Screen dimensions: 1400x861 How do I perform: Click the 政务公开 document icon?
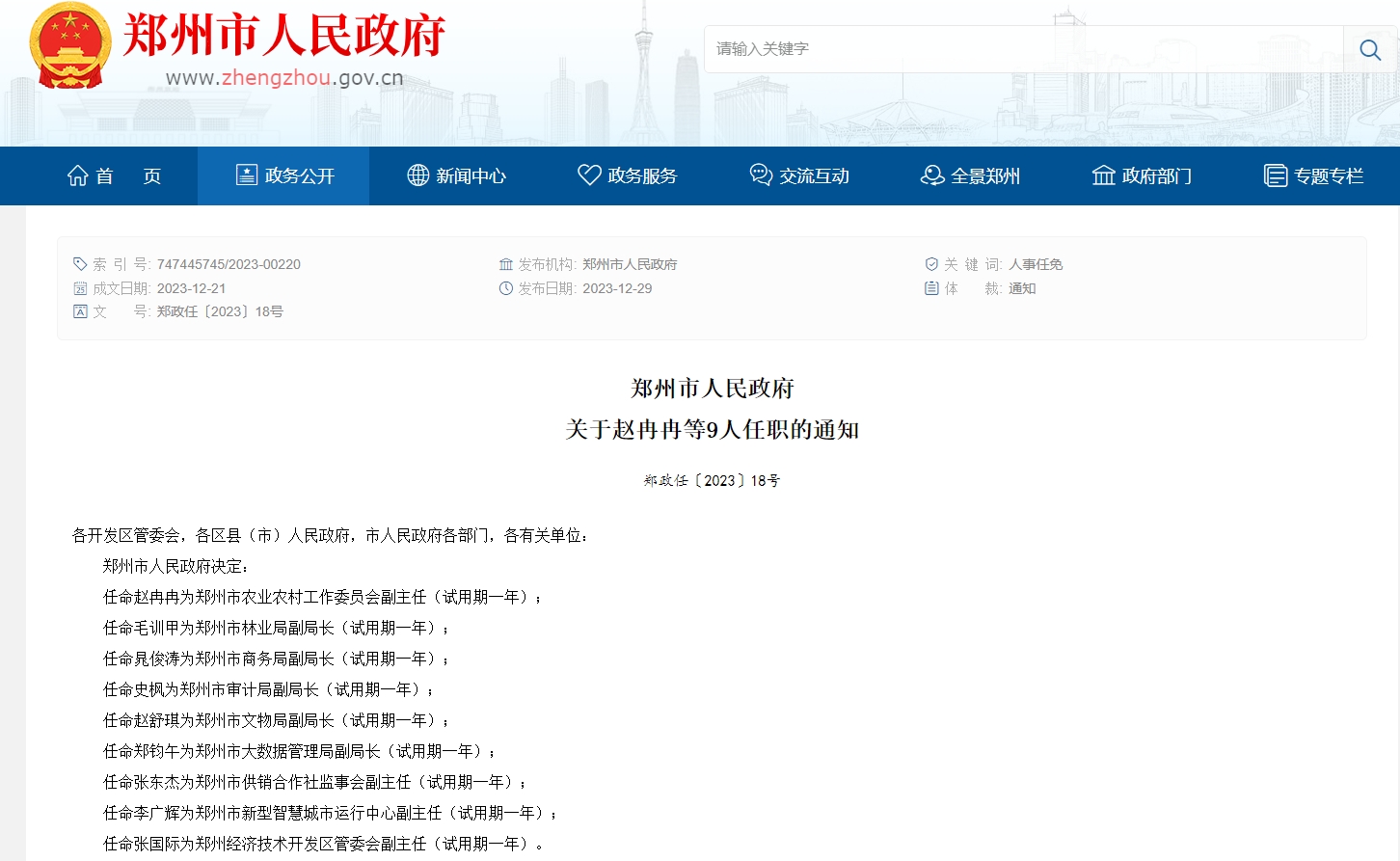point(247,175)
